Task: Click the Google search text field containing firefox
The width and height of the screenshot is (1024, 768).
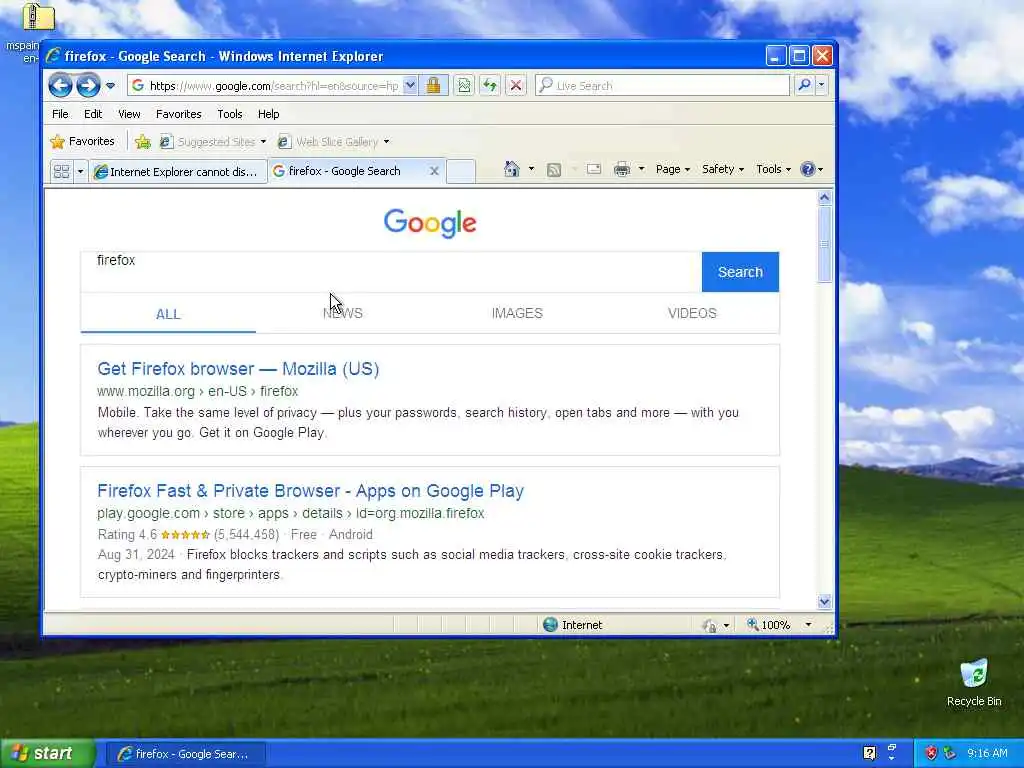Action: tap(391, 272)
